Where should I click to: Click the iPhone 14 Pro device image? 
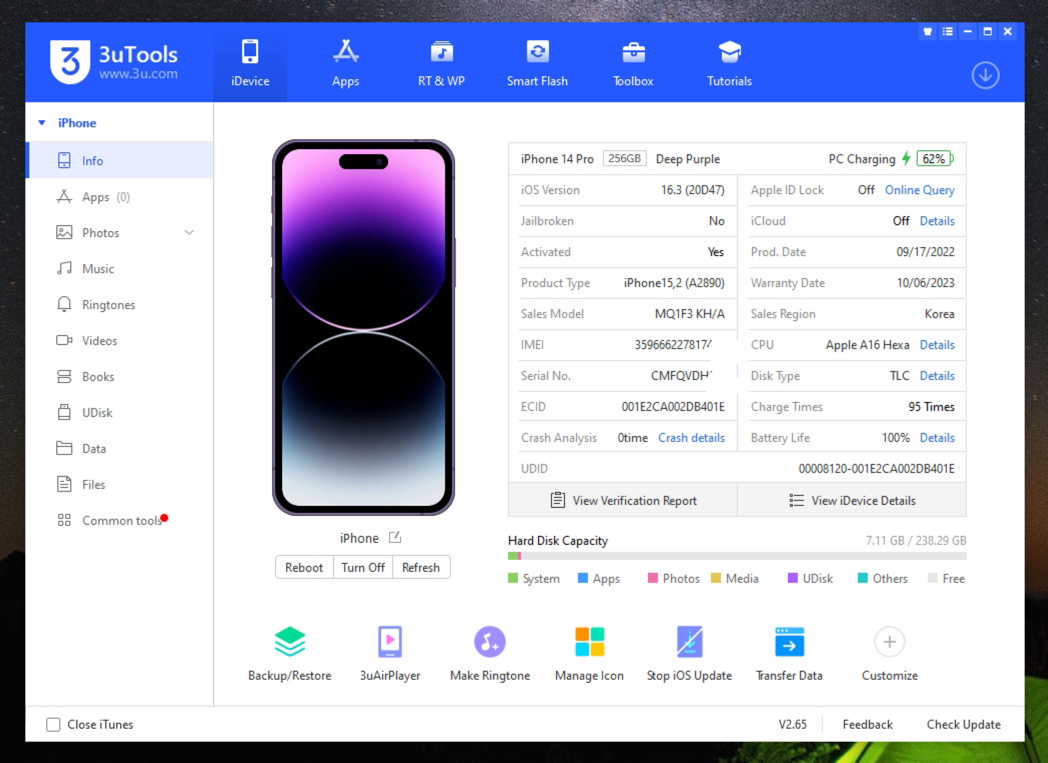pyautogui.click(x=364, y=327)
